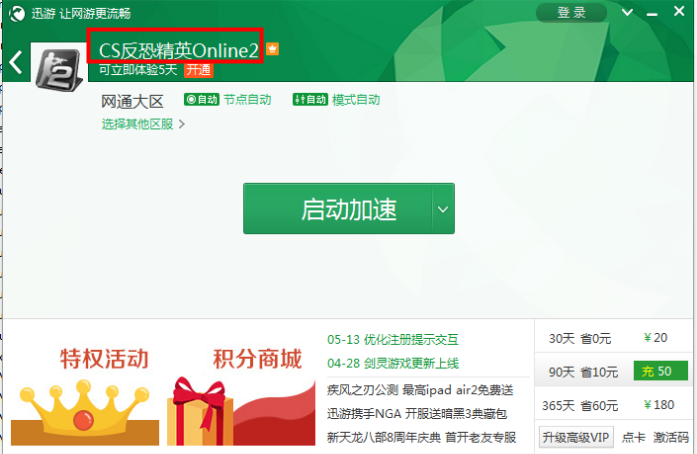This screenshot has width=697, height=454.
Task: Close the 迅游 window
Action: point(679,11)
